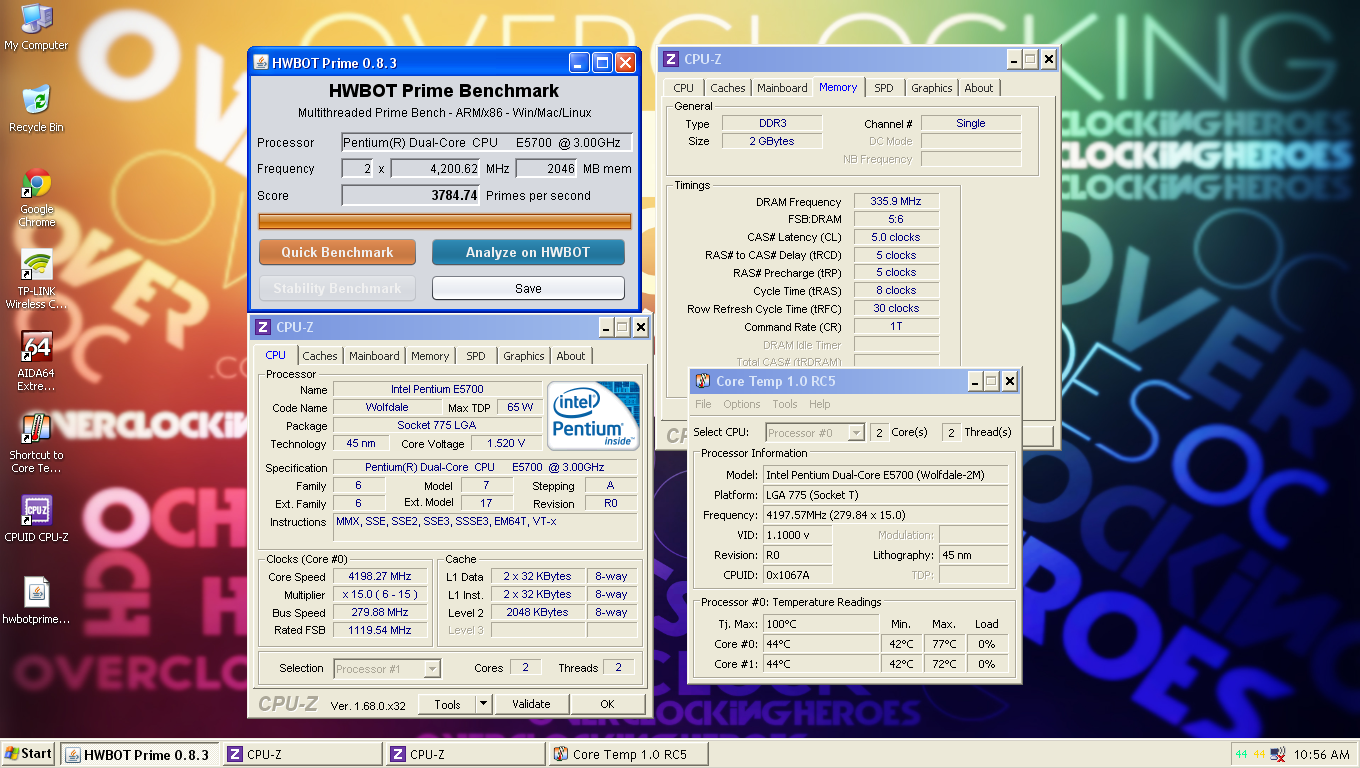Open Graphics tab in CPU window
This screenshot has width=1360, height=768.
[524, 356]
